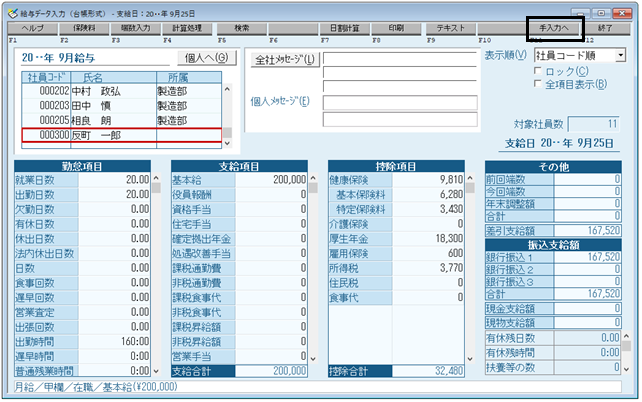Open the 表示順 社員コード順 dropdown
642x402 pixels.
pyautogui.click(x=621, y=55)
